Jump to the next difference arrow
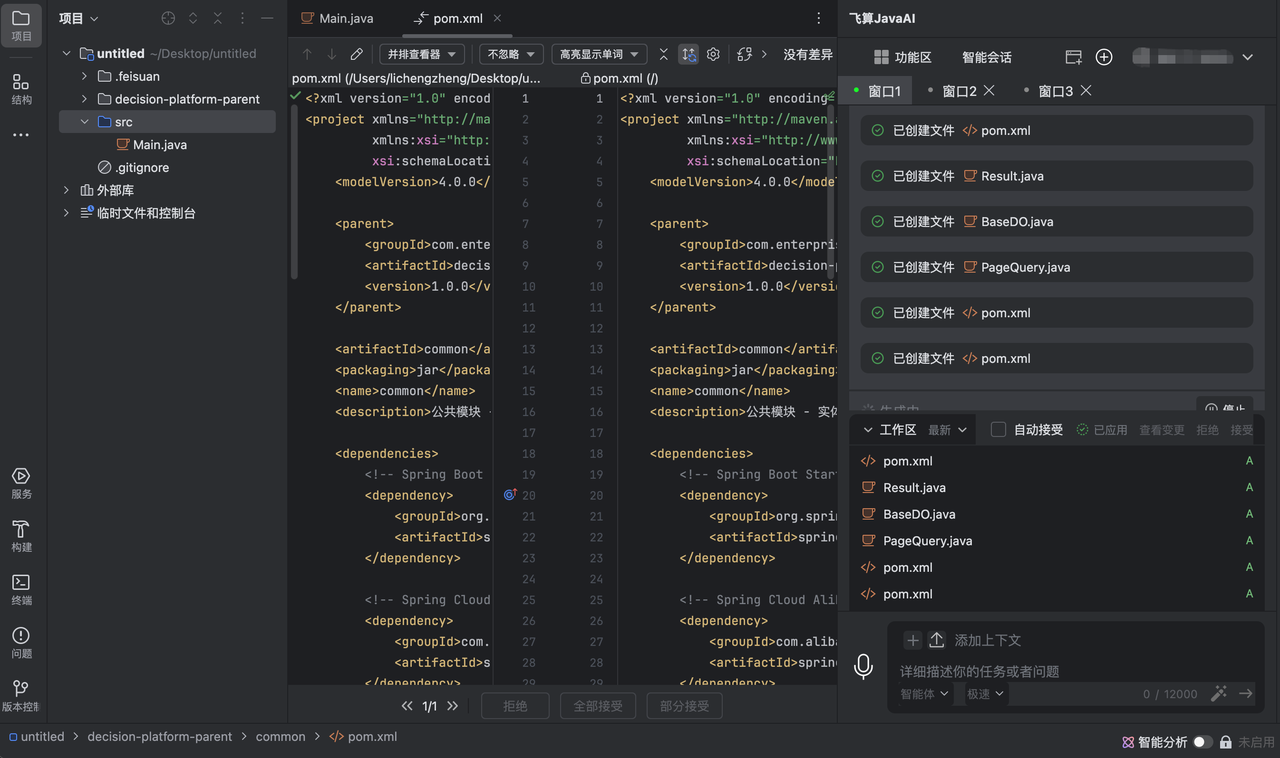Image resolution: width=1280 pixels, height=758 pixels. coord(332,54)
